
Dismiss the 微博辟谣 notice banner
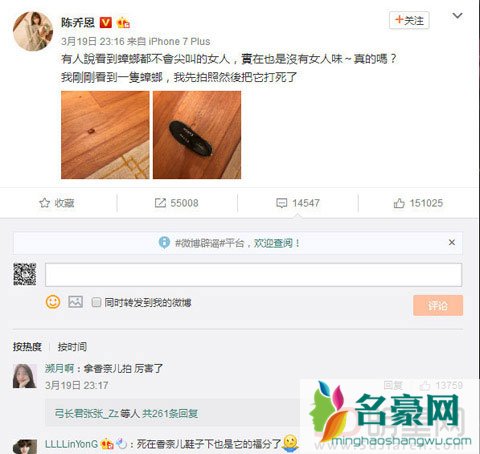(452, 242)
